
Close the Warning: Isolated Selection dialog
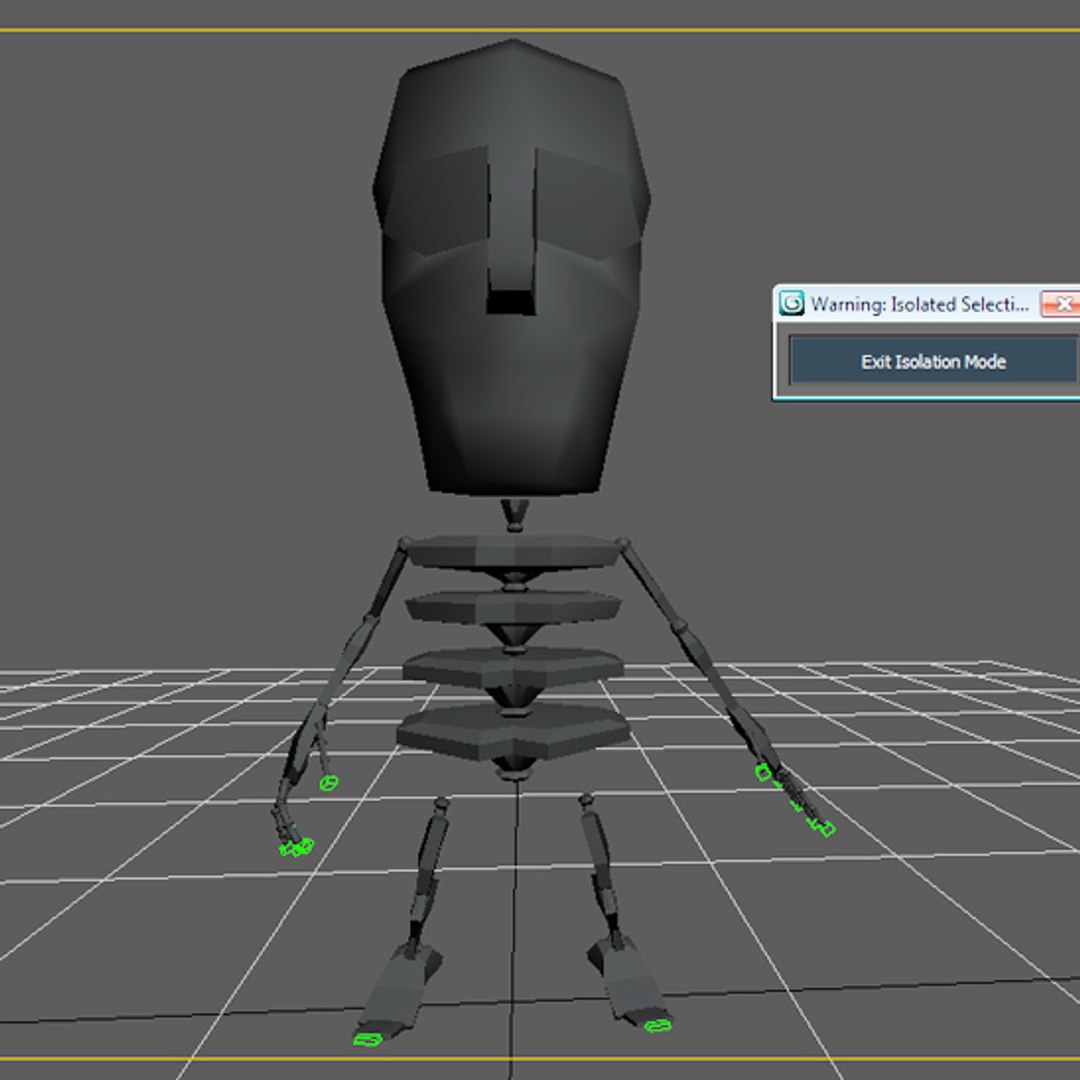[1061, 303]
